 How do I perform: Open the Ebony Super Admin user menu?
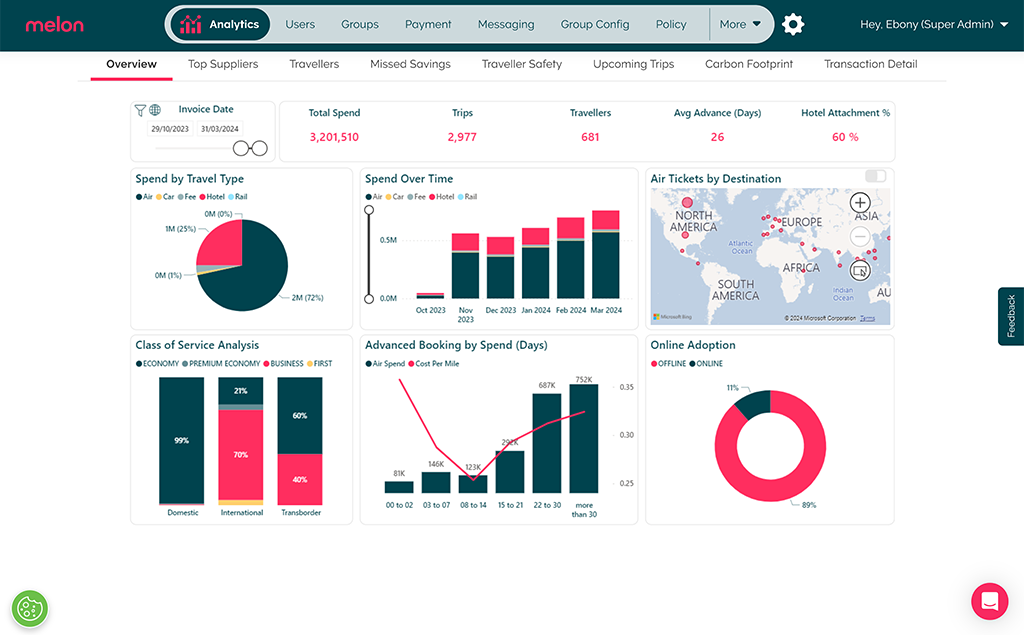pos(933,25)
